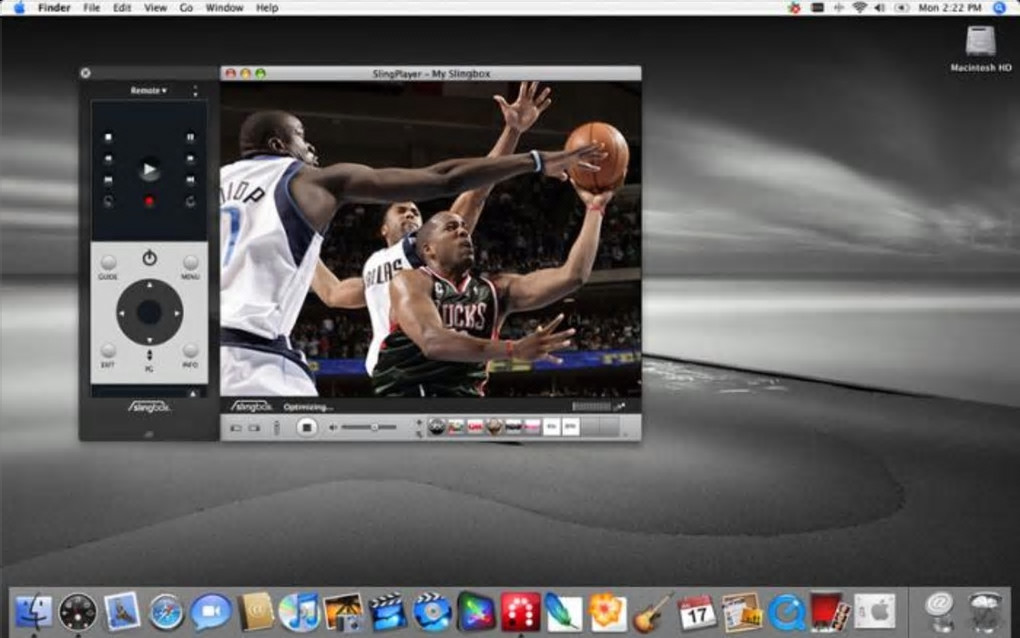Click the d-pad up arrow

[150, 285]
